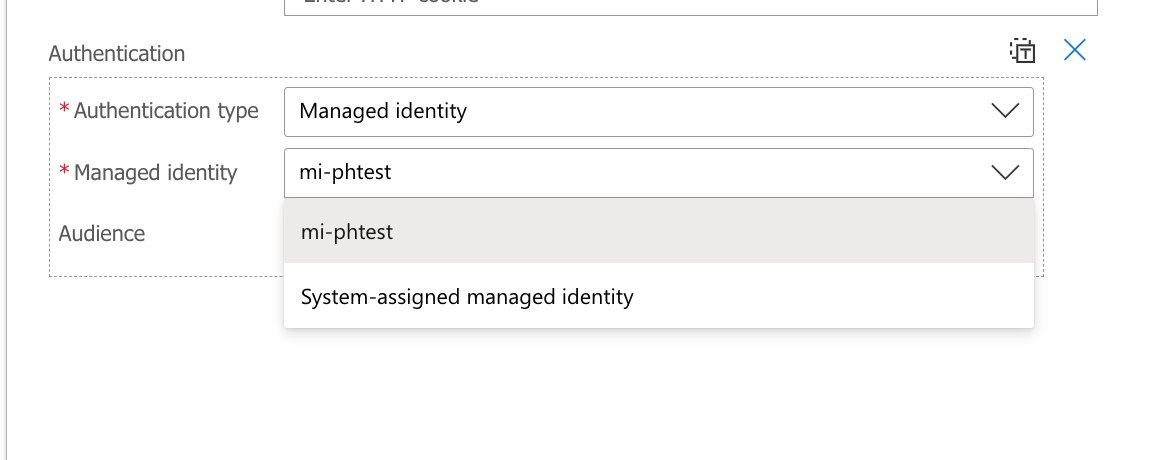Click the Authentication type label text
This screenshot has width=1156, height=460.
click(x=166, y=111)
